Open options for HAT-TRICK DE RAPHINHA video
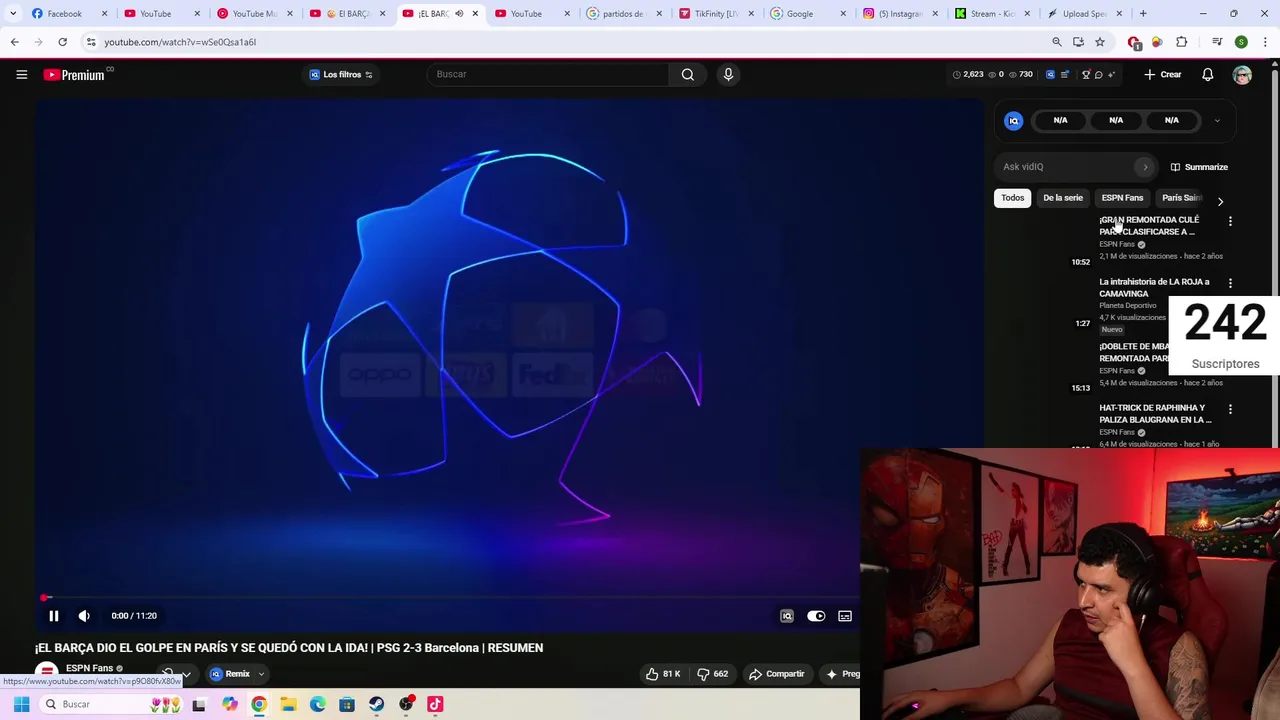Screen dimensions: 1280x720 1230,409
